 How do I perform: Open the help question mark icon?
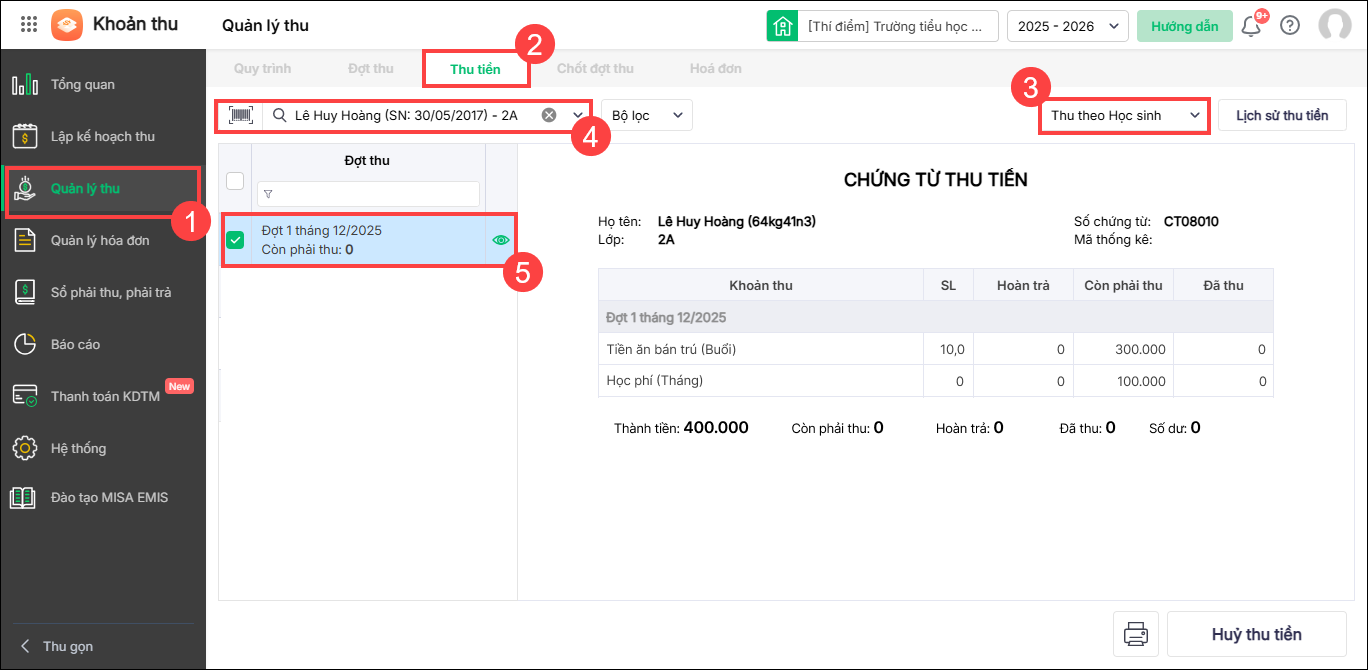click(x=1290, y=26)
